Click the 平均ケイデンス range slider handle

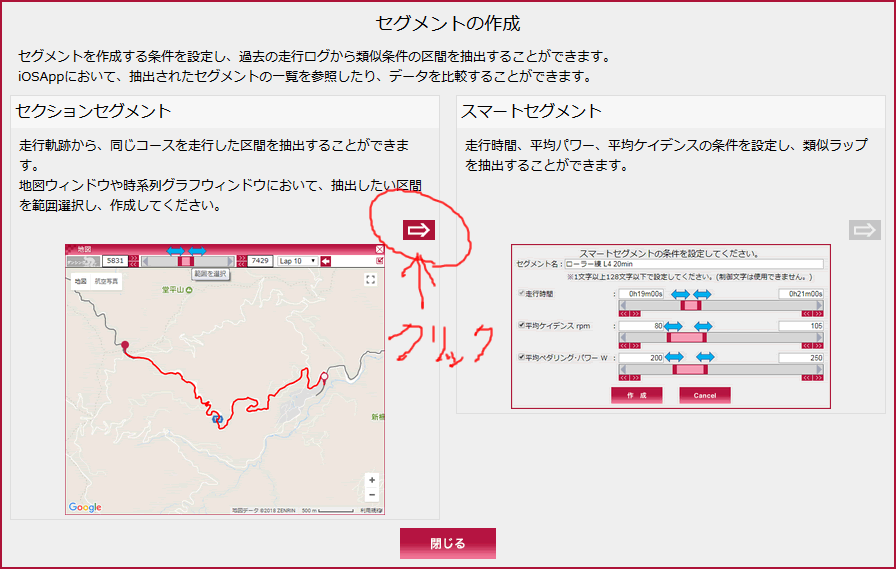pos(687,338)
